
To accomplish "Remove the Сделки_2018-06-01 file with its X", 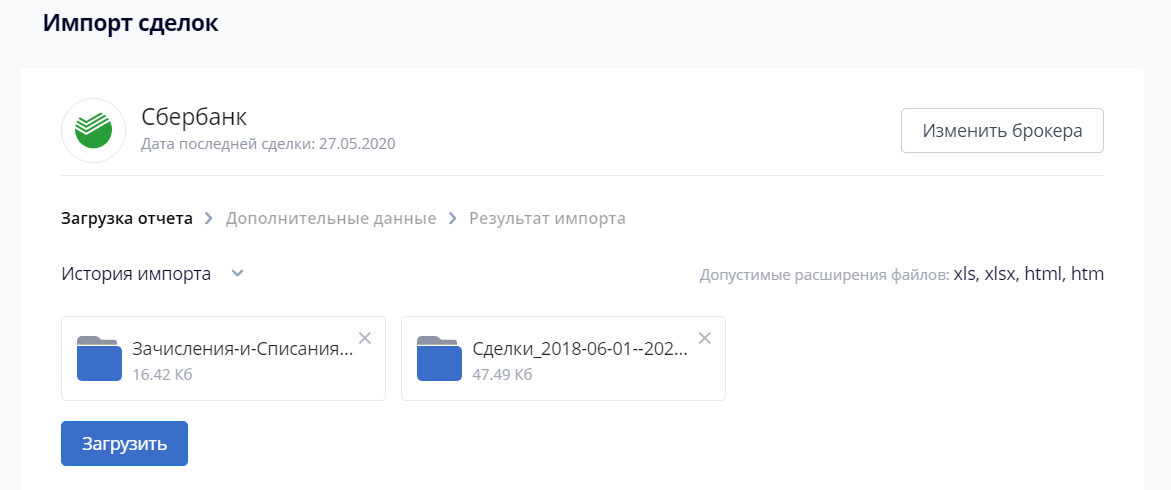I will 705,338.
